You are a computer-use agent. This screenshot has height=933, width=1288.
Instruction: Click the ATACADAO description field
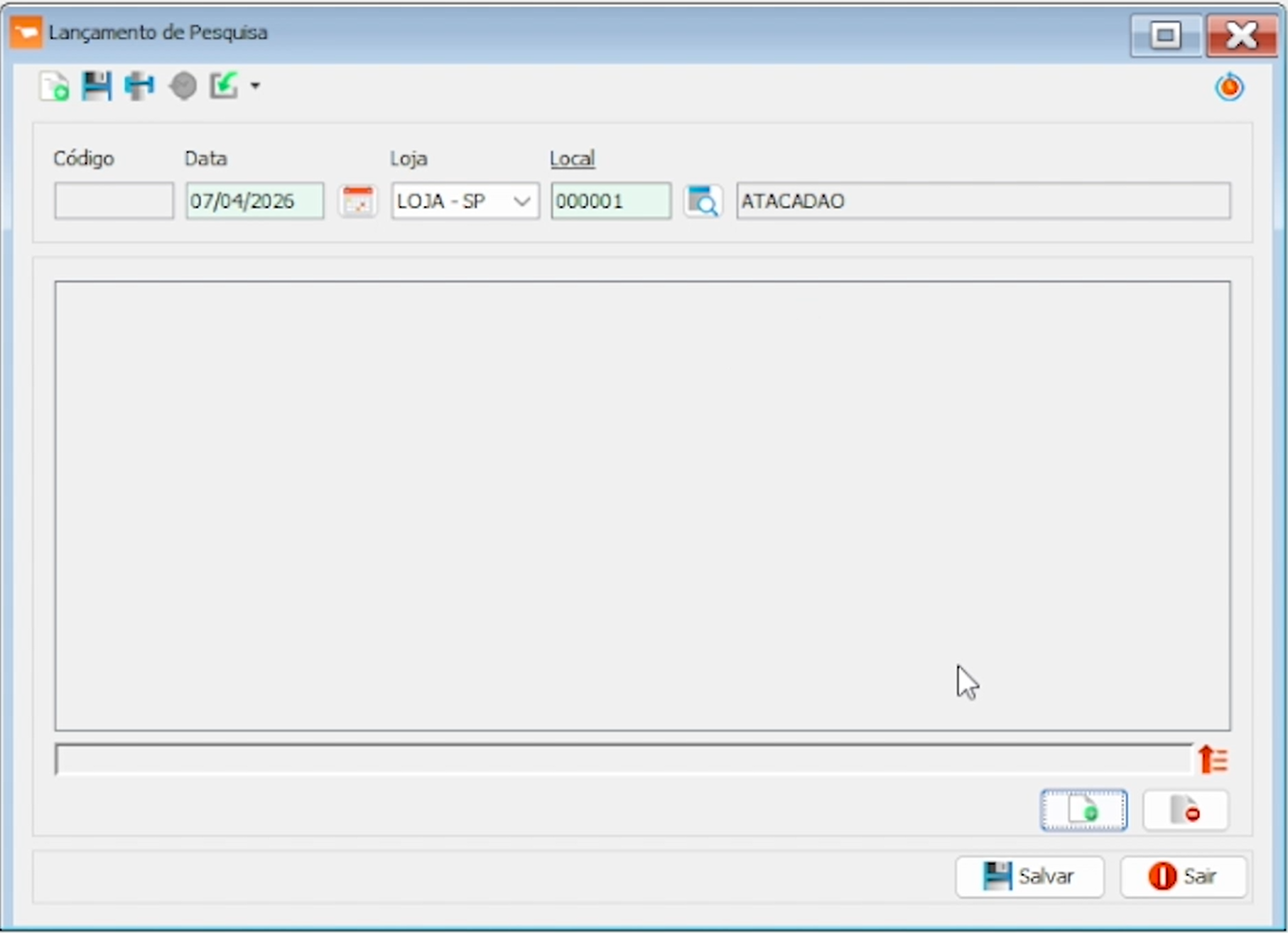pos(983,201)
